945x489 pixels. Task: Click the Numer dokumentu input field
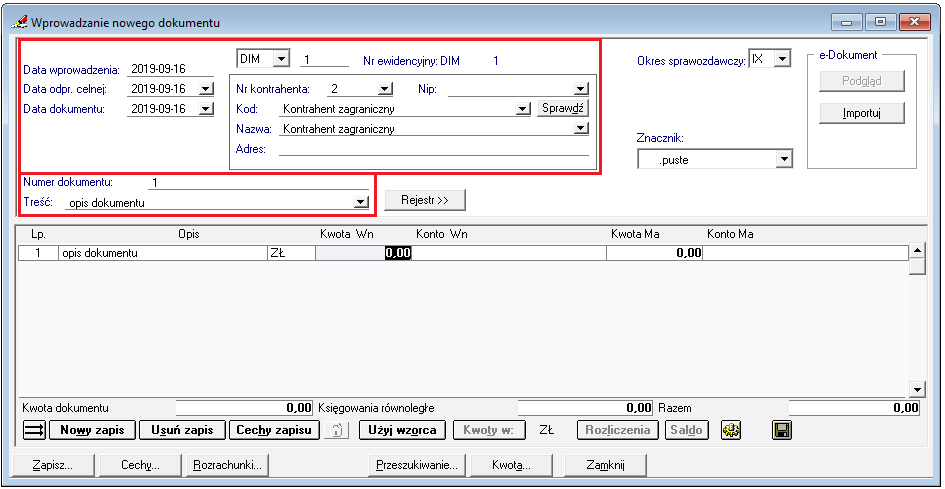tap(258, 183)
